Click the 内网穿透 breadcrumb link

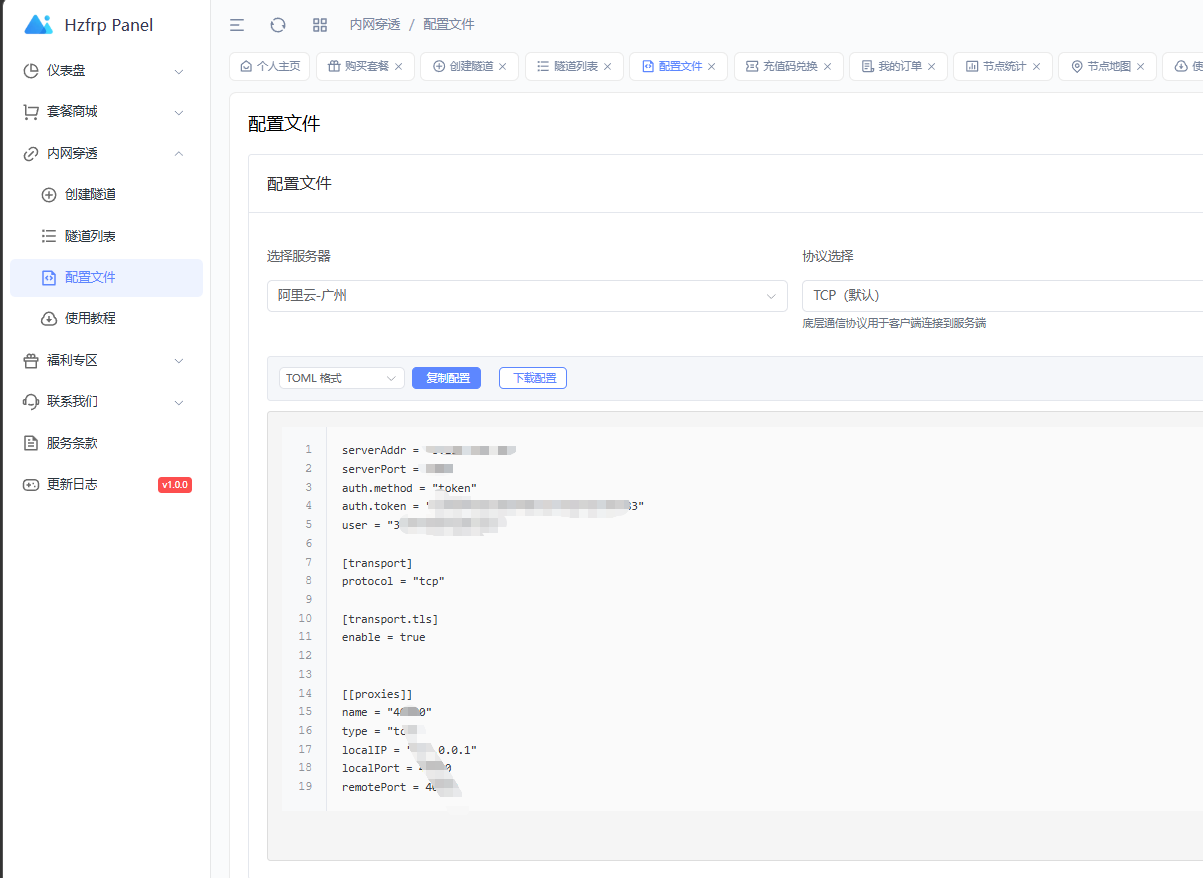coord(375,25)
